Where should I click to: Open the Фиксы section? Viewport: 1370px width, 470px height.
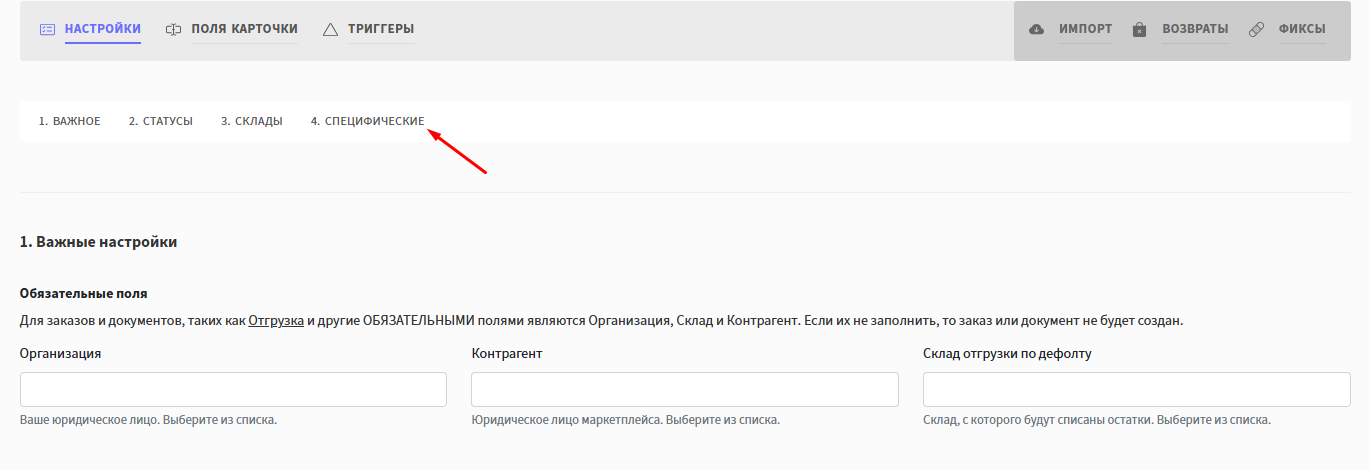(x=1302, y=29)
